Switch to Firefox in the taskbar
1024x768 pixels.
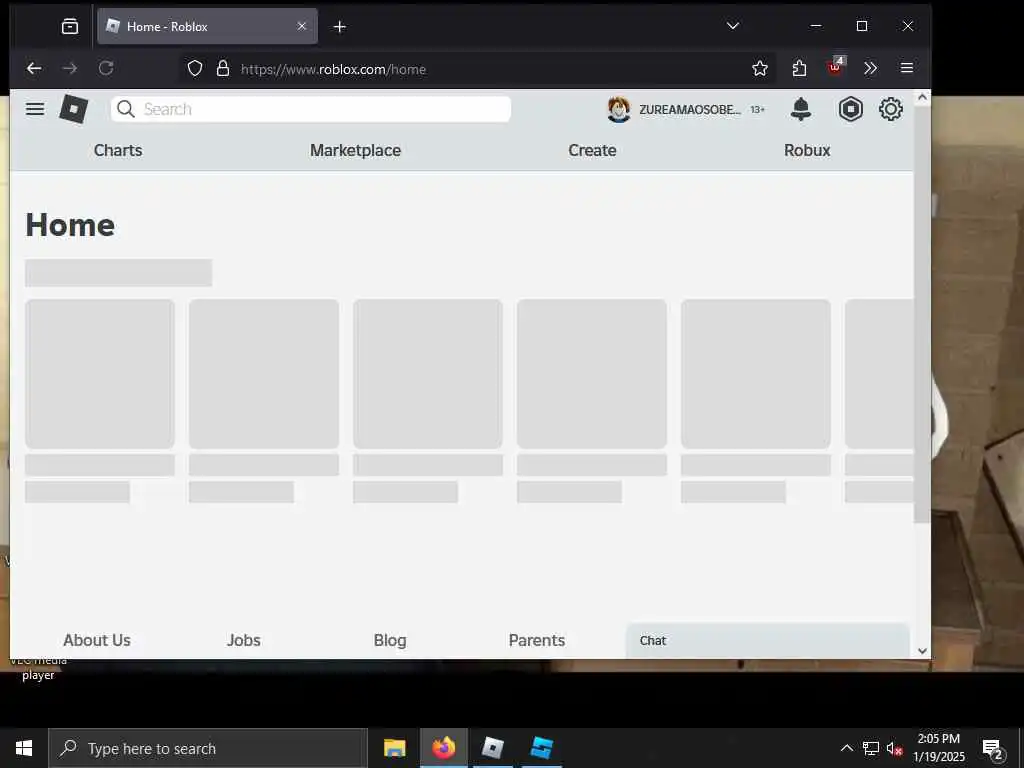point(443,748)
